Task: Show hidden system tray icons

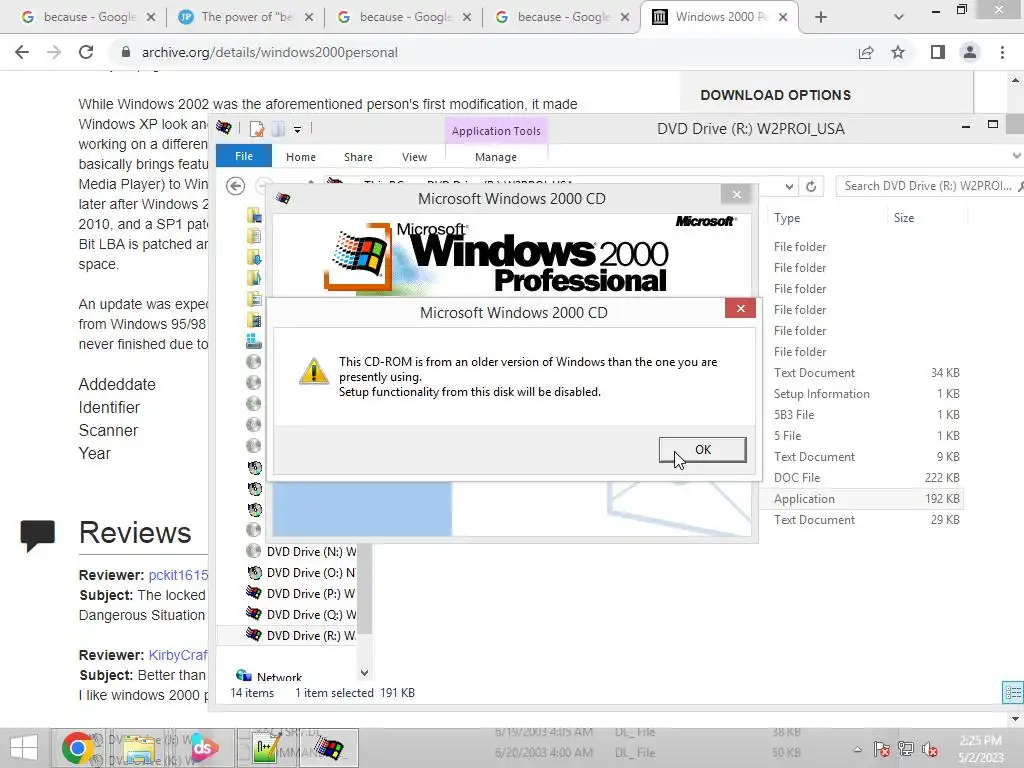Action: click(857, 750)
